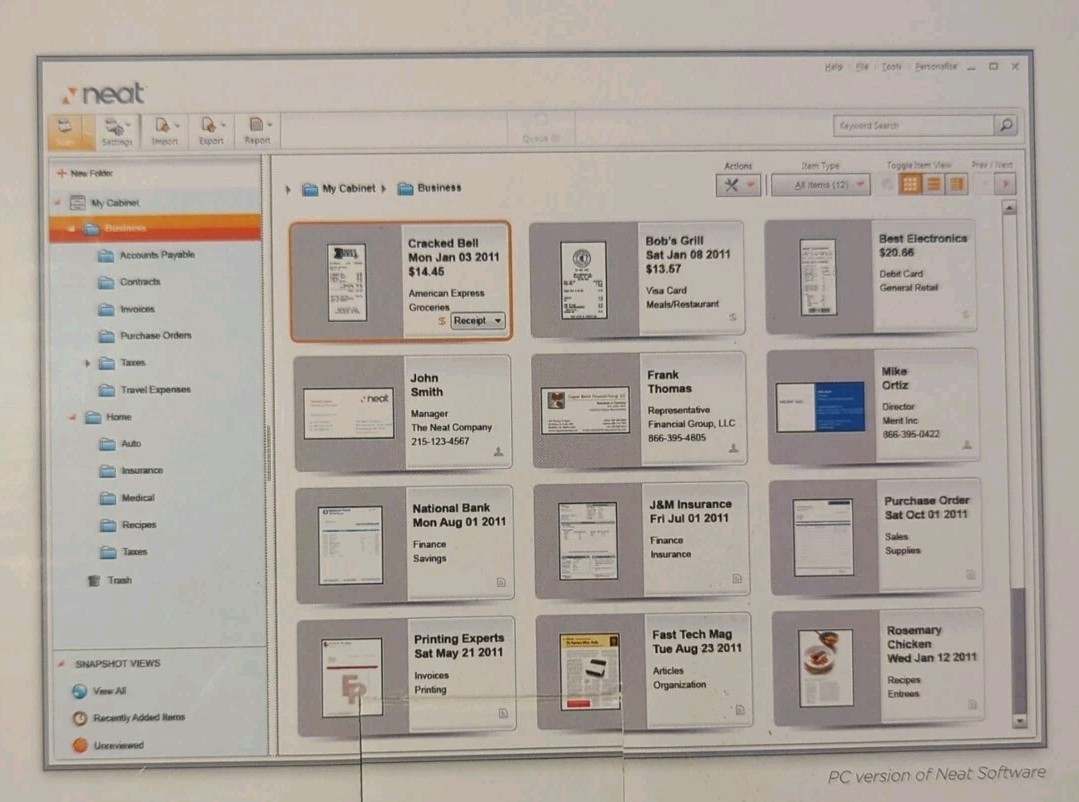Switch to grid thumbnail item view
This screenshot has width=1079, height=802.
click(x=910, y=184)
